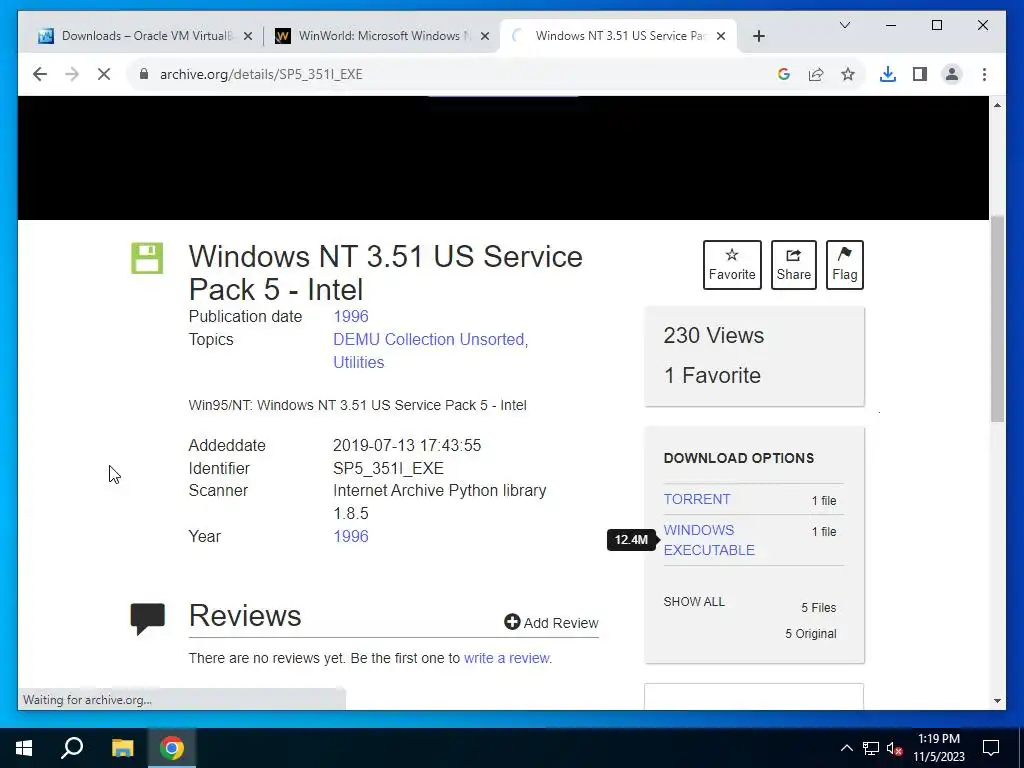
Task: Favorite this archive item
Action: 732,265
